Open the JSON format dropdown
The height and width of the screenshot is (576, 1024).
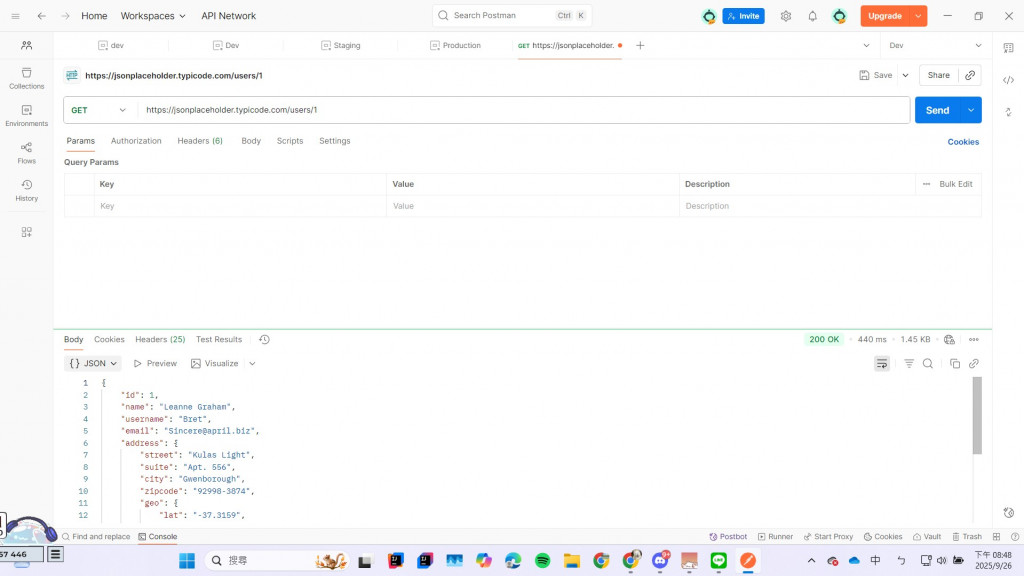coord(93,364)
